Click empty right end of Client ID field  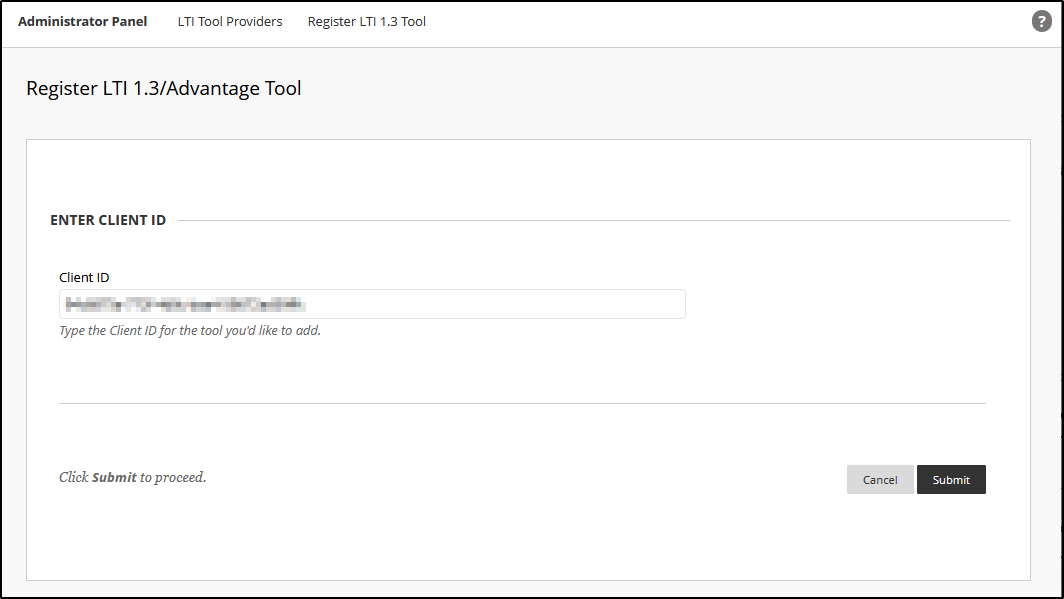(x=600, y=304)
